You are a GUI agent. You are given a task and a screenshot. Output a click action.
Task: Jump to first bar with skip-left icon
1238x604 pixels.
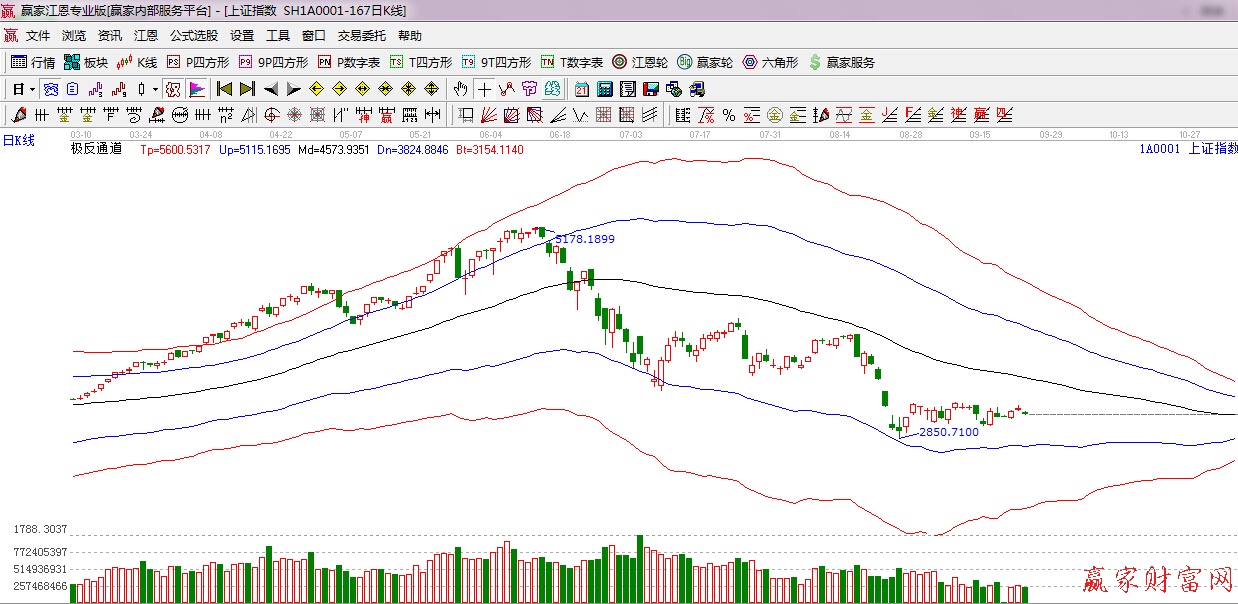click(x=224, y=89)
